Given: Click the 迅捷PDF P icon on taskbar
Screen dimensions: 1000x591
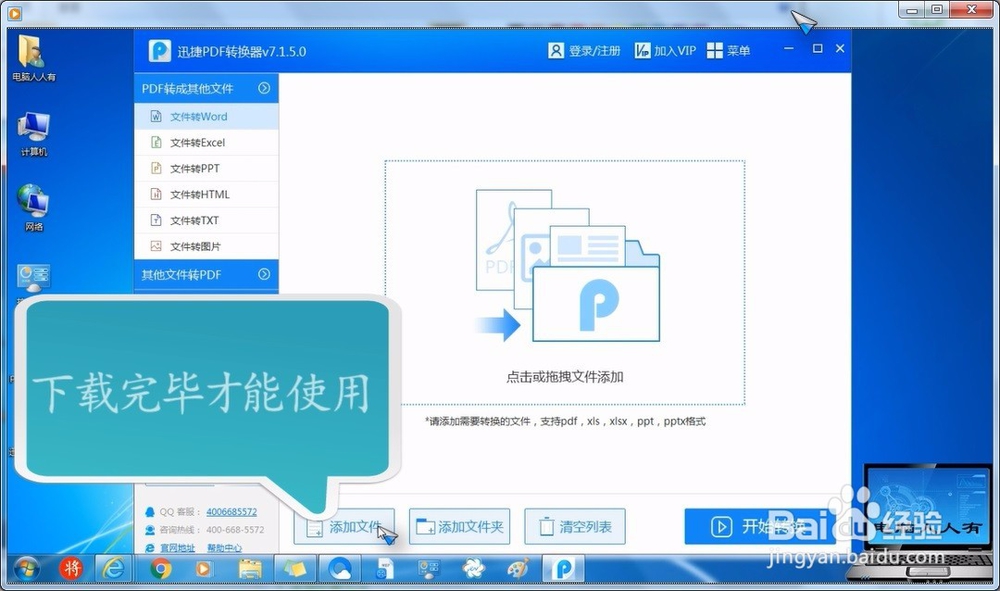Looking at the screenshot, I should [x=564, y=568].
